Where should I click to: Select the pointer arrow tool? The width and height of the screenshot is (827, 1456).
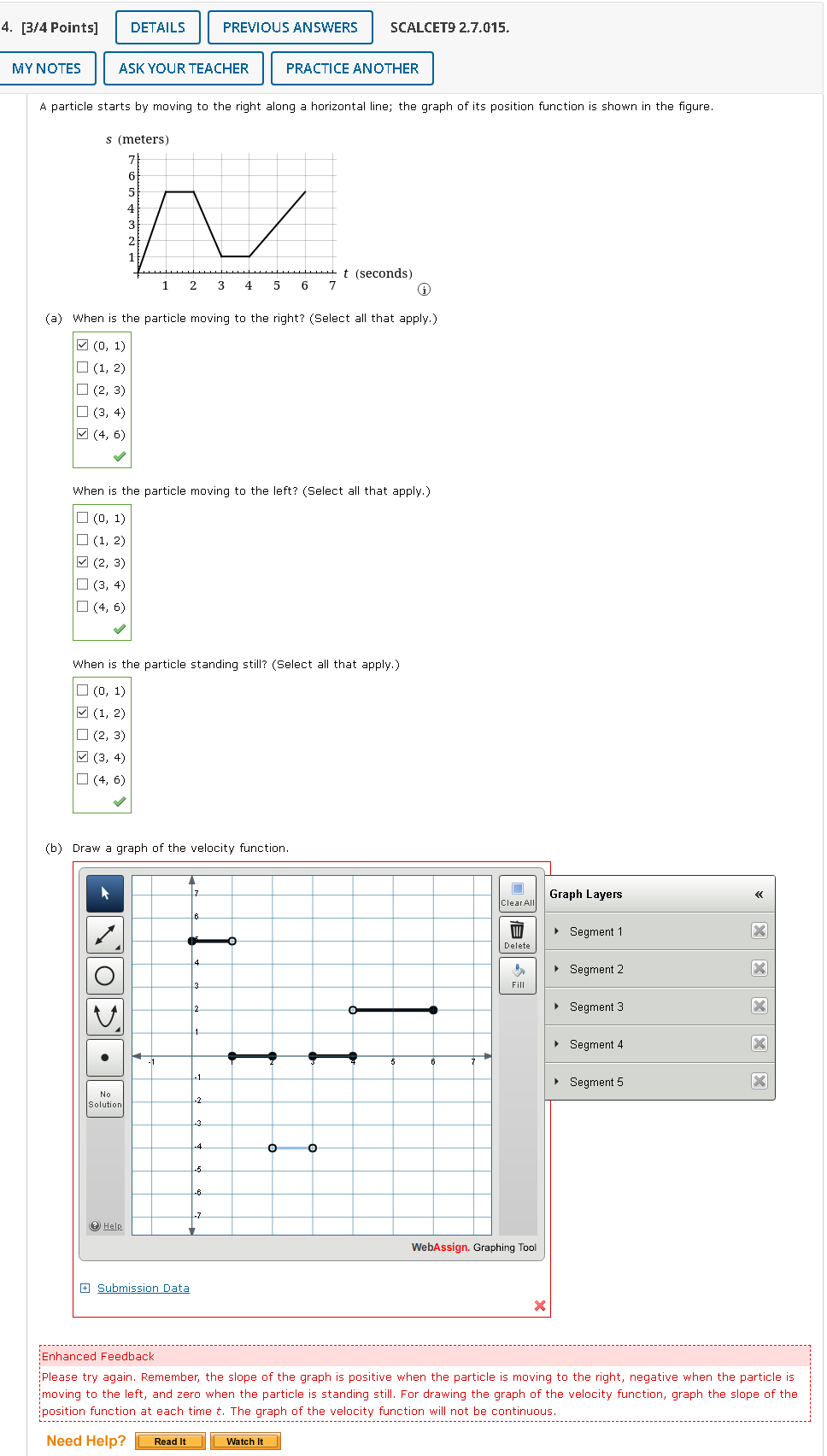click(x=105, y=894)
